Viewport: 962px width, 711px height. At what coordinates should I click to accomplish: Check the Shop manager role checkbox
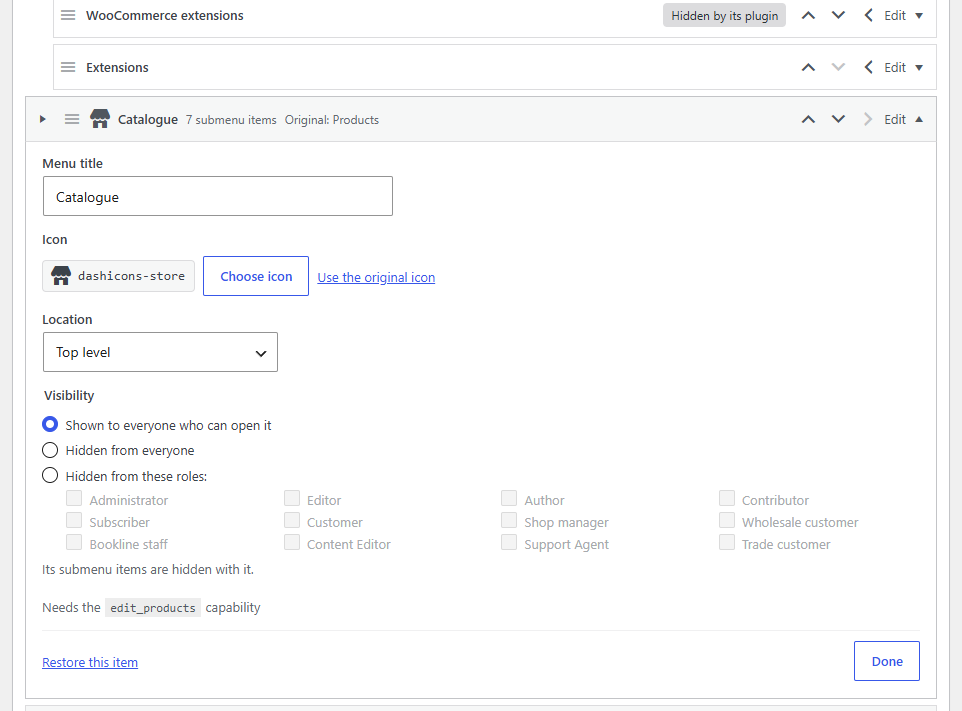point(509,520)
